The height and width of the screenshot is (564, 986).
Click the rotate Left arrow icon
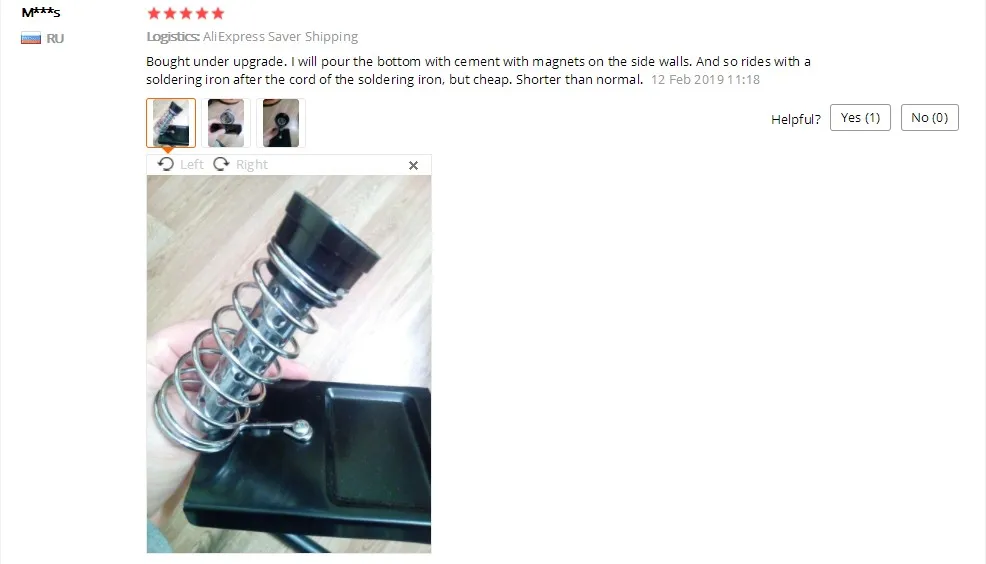coord(166,164)
